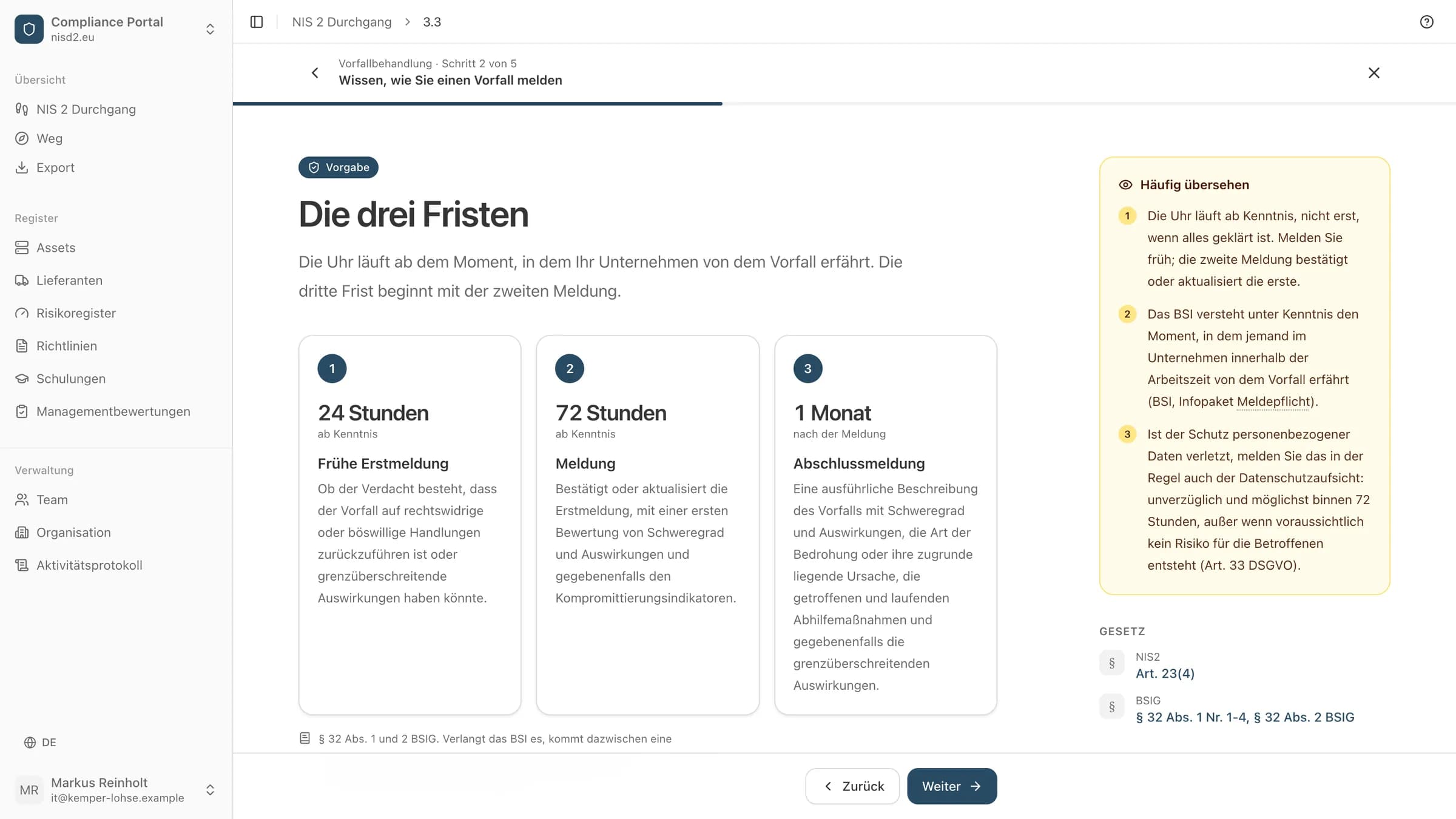The image size is (1456, 819).
Task: Click the Schulungen graduation cap icon
Action: [x=22, y=379]
